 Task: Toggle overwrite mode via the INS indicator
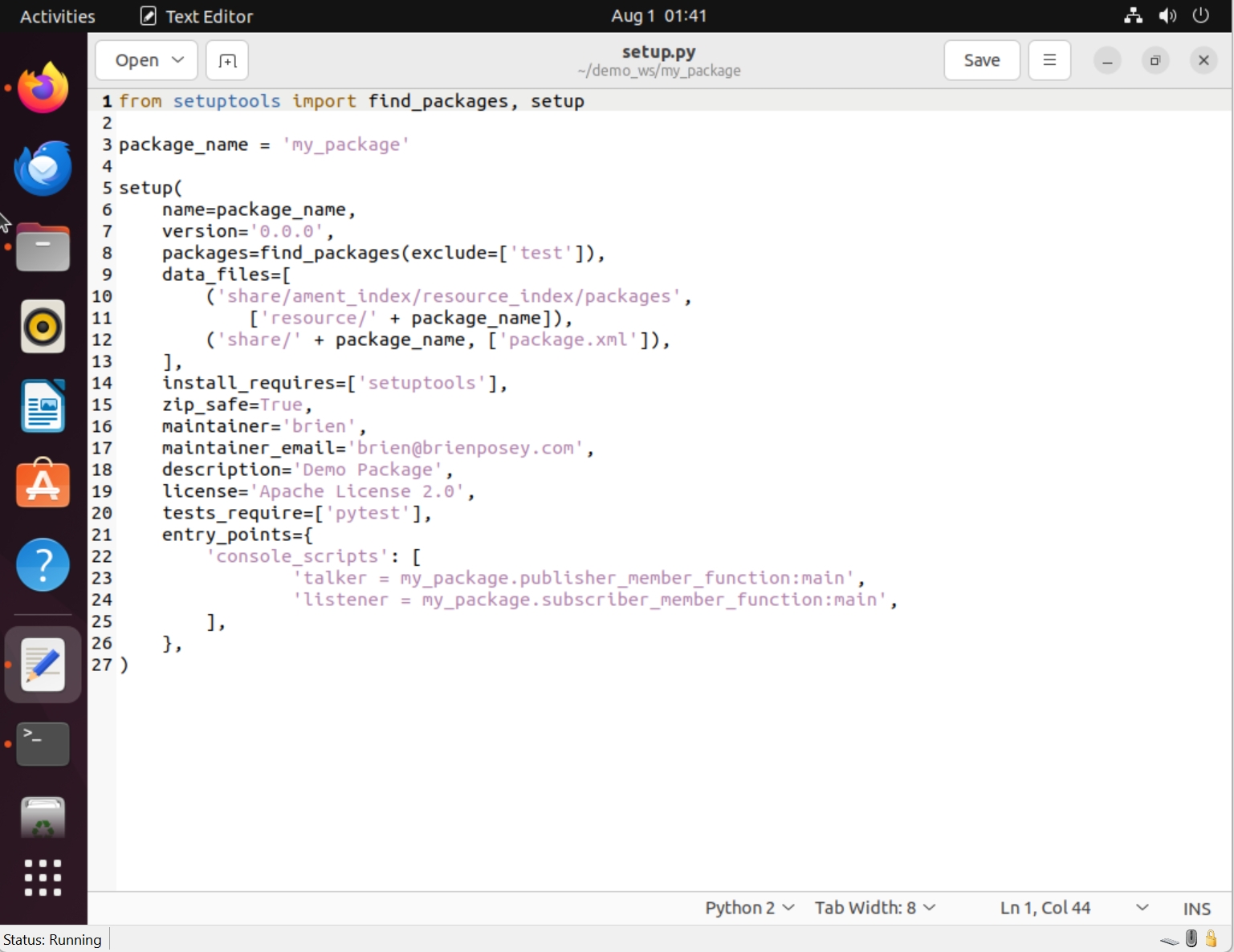pyautogui.click(x=1196, y=908)
